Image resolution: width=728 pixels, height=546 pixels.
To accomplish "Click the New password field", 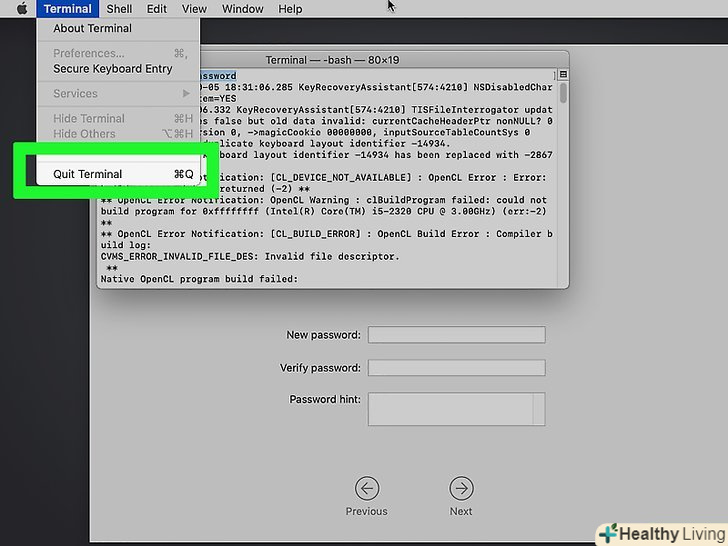I will coord(456,335).
